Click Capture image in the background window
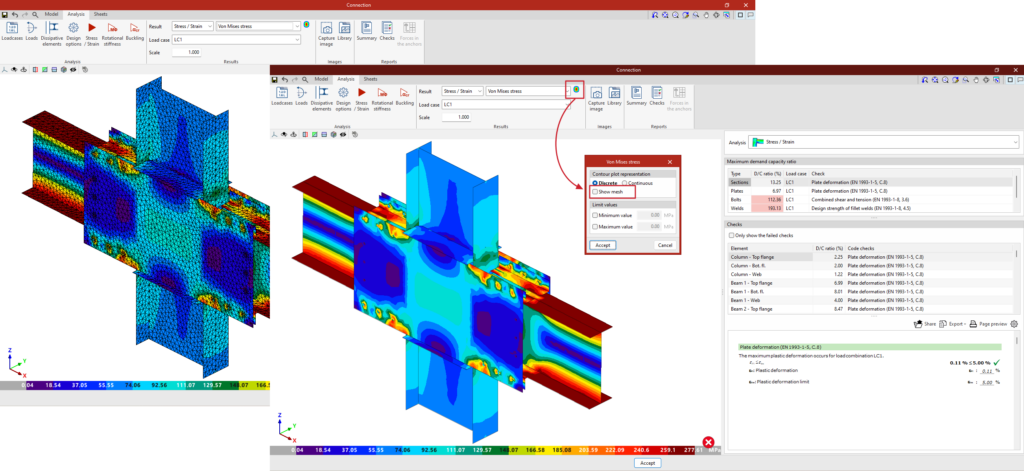This screenshot has width=1024, height=471. coord(327,33)
